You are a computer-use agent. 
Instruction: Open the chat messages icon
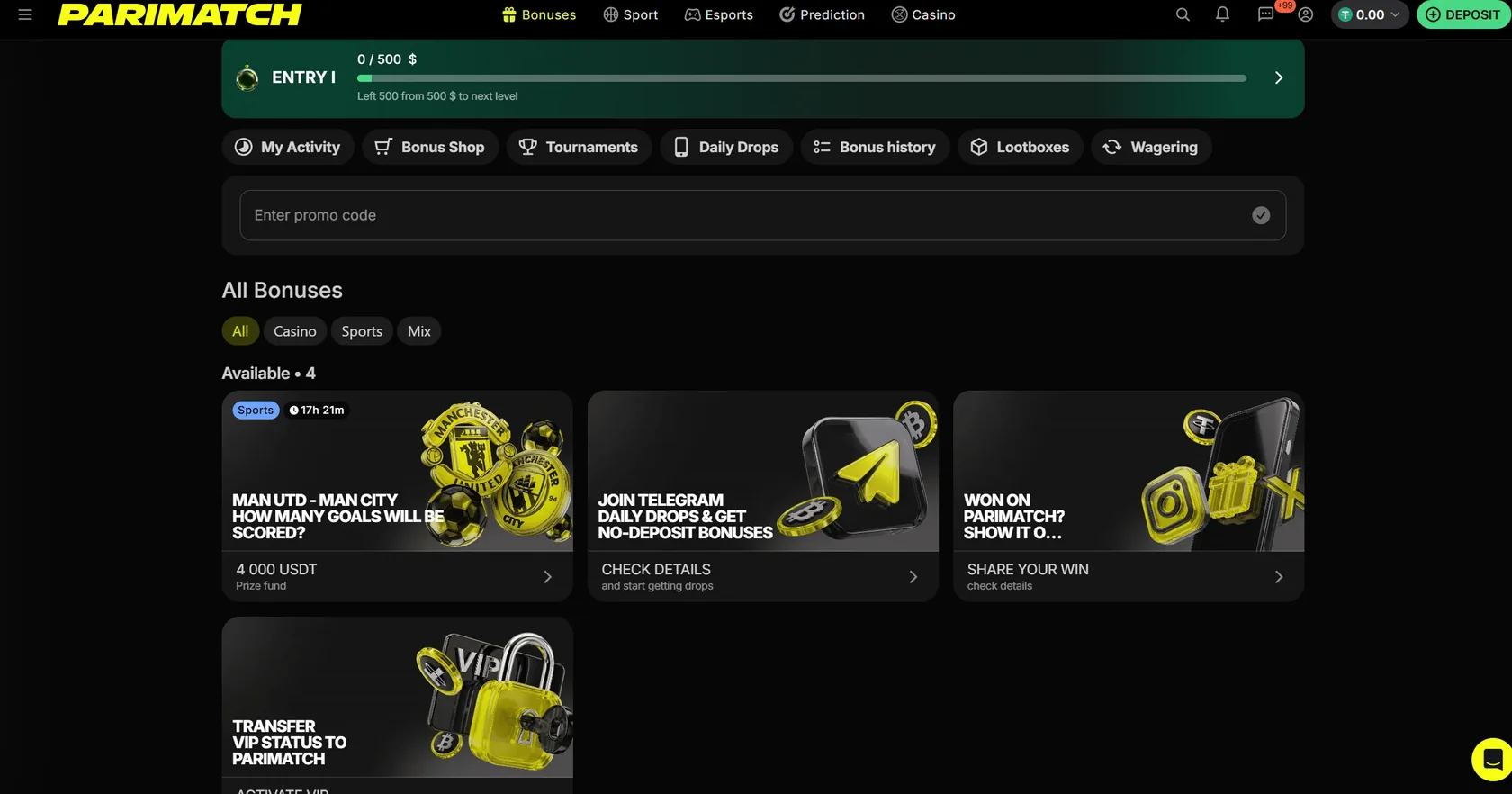[1265, 14]
